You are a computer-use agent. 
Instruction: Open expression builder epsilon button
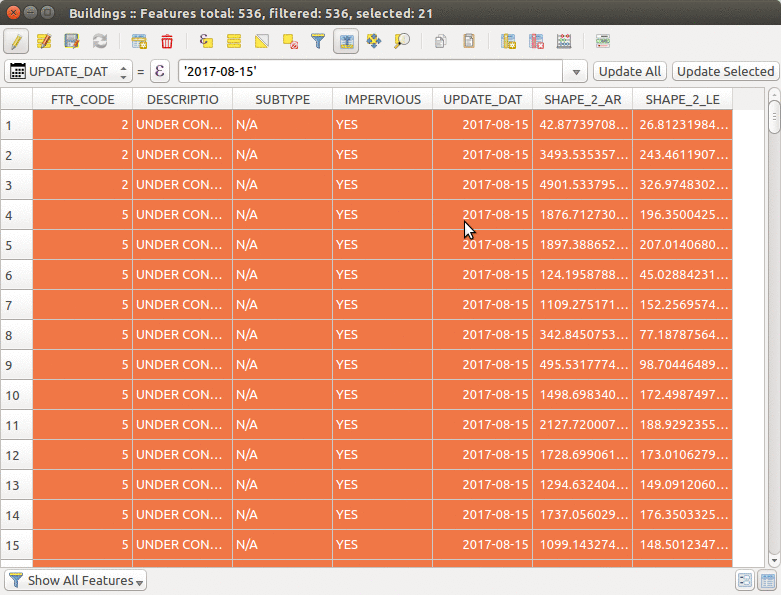point(159,71)
